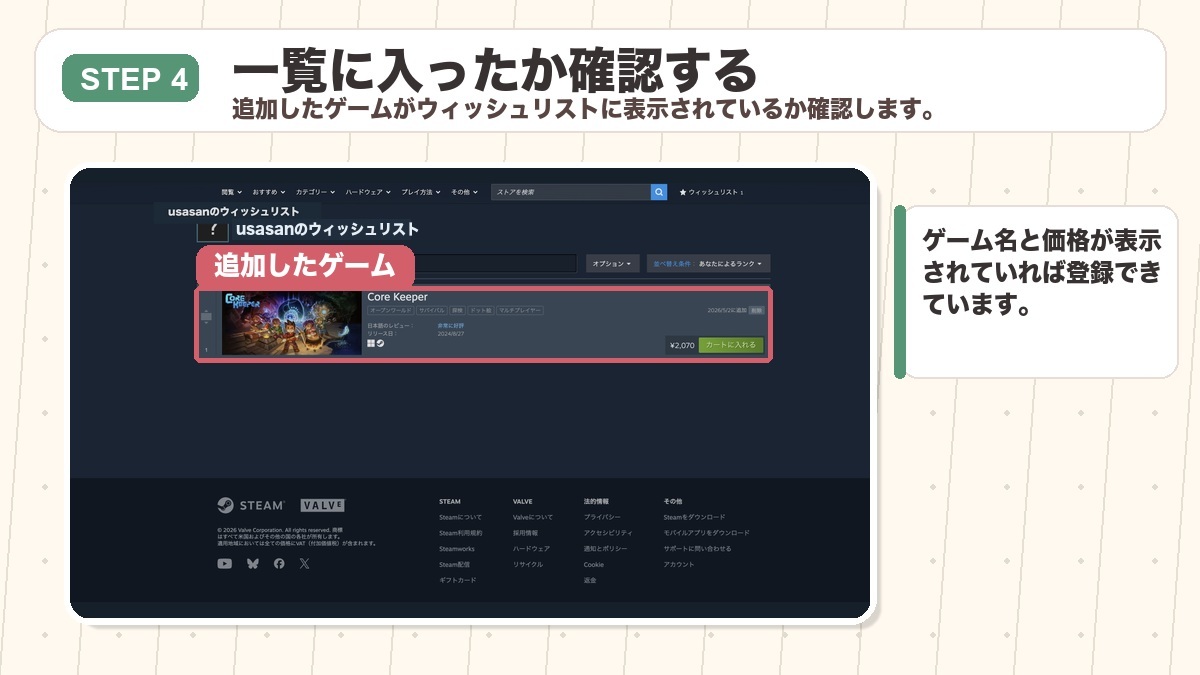The image size is (1200, 675).
Task: Click the wishlist filter search field
Action: pos(495,264)
